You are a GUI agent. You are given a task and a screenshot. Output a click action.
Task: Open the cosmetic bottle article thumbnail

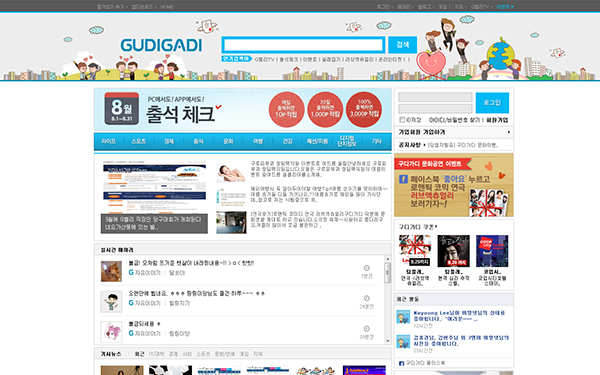[x=231, y=197]
